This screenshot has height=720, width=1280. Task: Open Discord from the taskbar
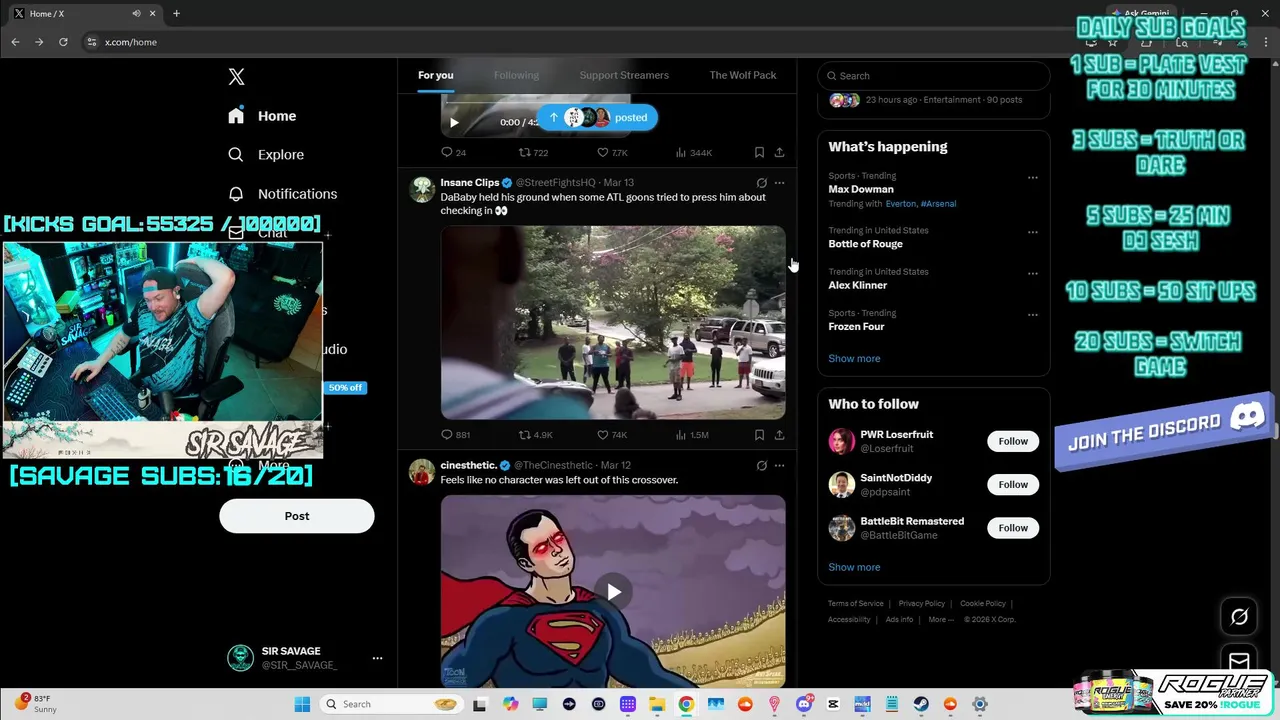click(x=804, y=704)
